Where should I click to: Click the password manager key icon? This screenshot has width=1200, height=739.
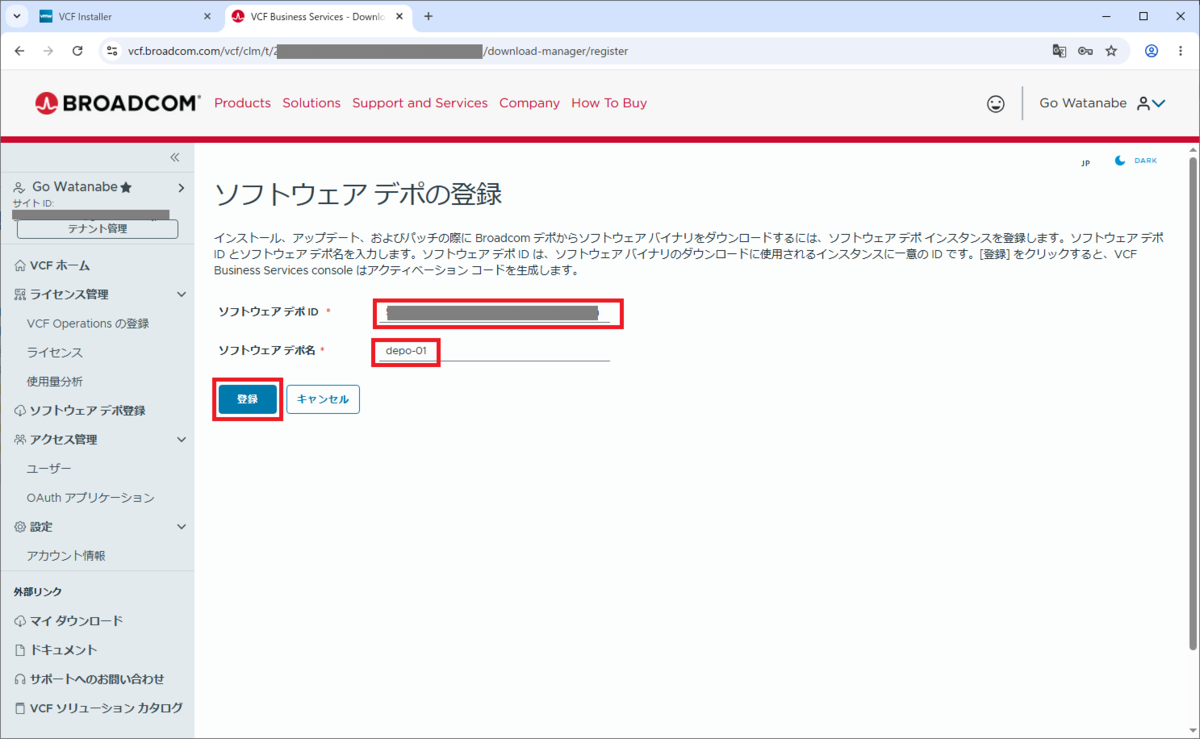[x=1085, y=51]
